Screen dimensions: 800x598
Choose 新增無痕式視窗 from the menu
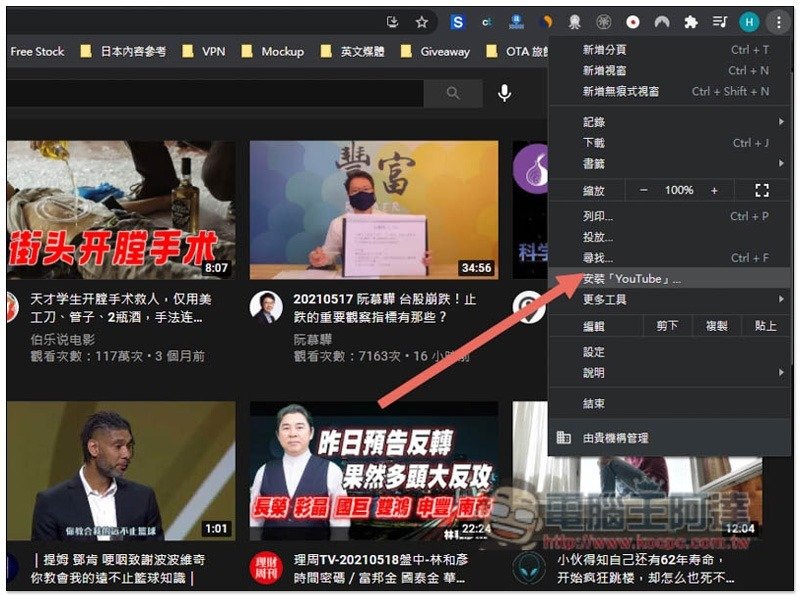(x=621, y=92)
